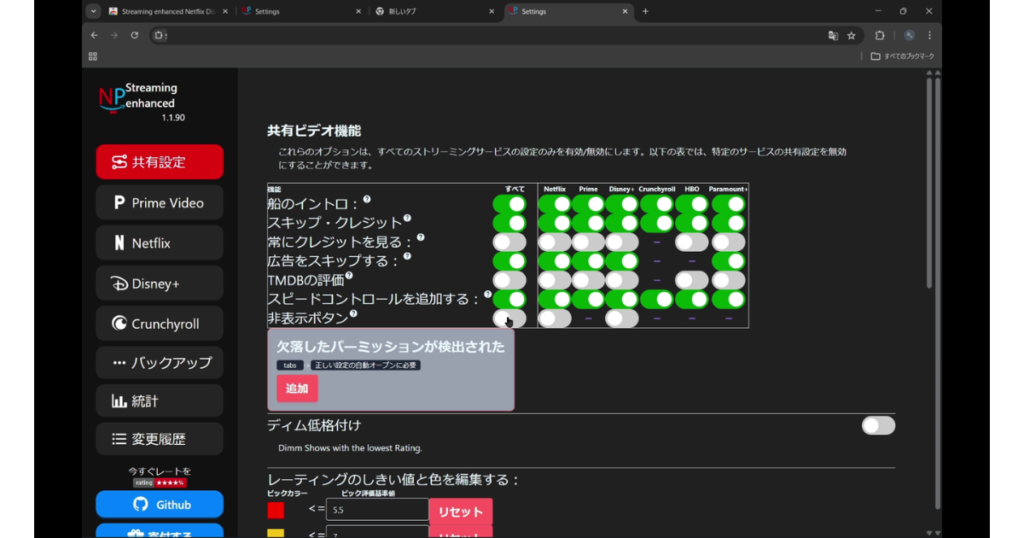Bookmark this page with the star icon
Image resolution: width=1024 pixels, height=538 pixels.
pyautogui.click(x=851, y=35)
